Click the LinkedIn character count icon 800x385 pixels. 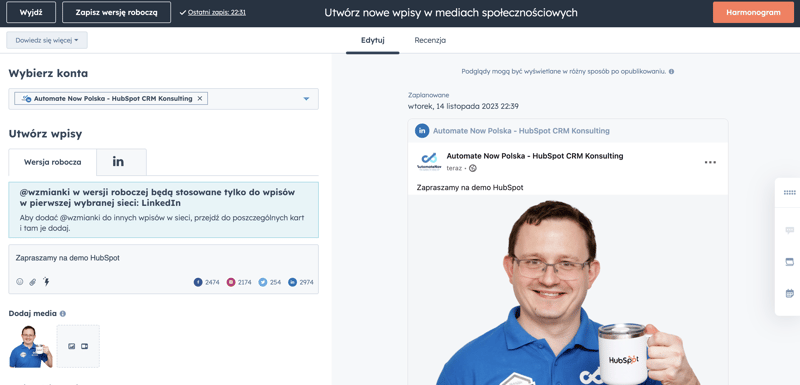tap(292, 282)
